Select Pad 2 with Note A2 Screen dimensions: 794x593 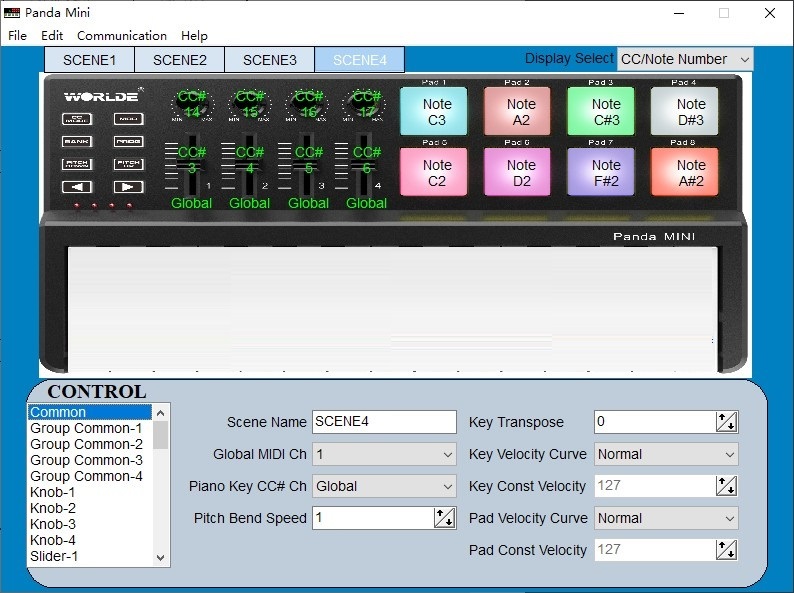517,111
